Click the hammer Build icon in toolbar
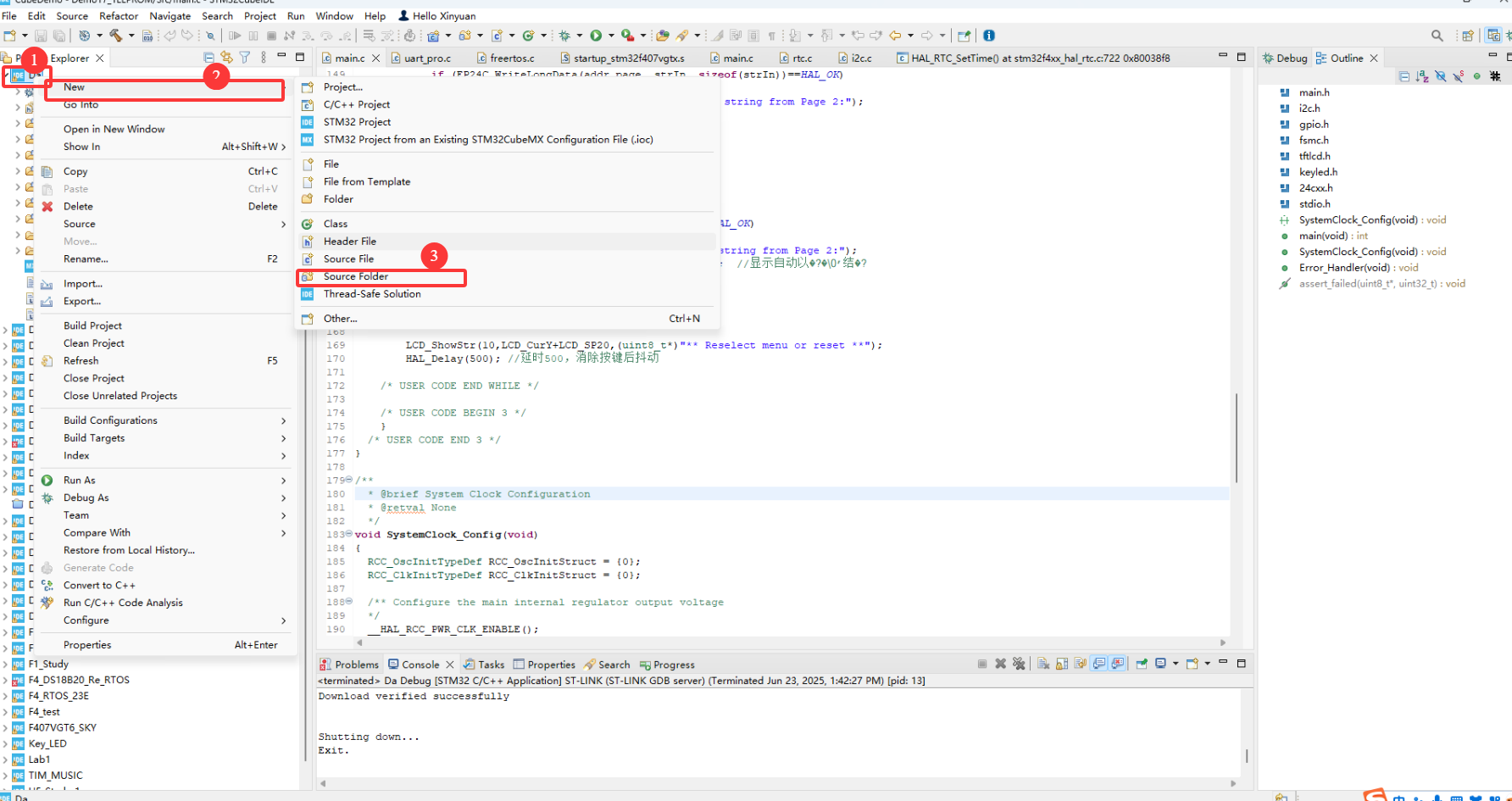 tap(116, 36)
